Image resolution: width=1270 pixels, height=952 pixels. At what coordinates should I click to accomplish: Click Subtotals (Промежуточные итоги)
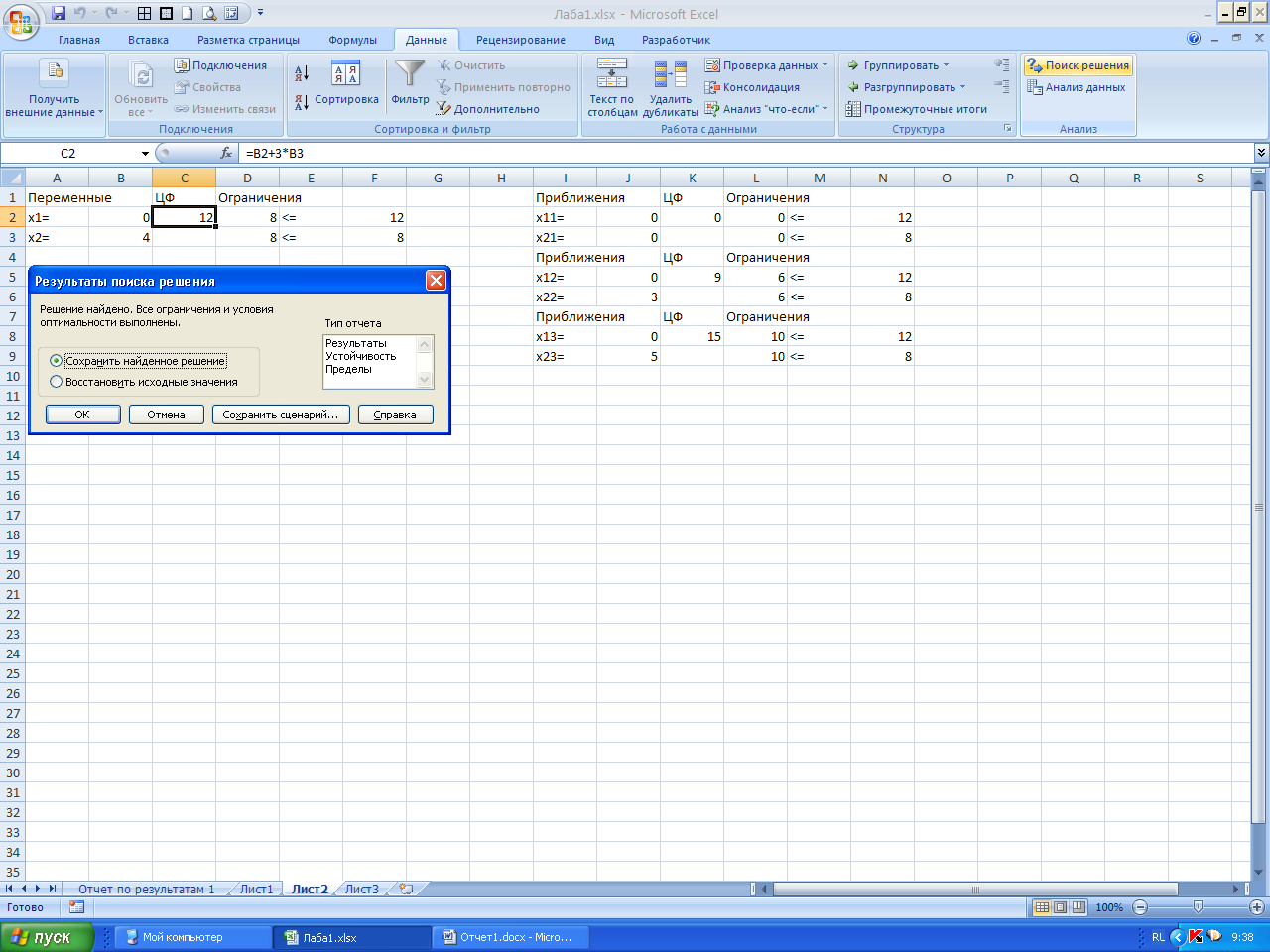click(x=917, y=109)
